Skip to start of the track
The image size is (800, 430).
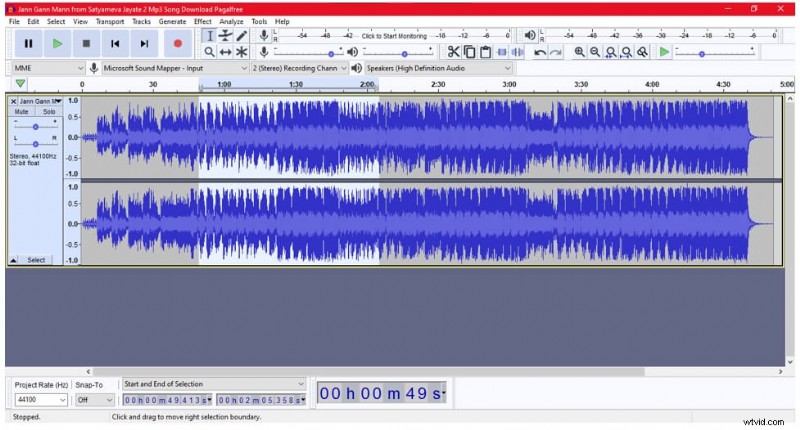(115, 44)
